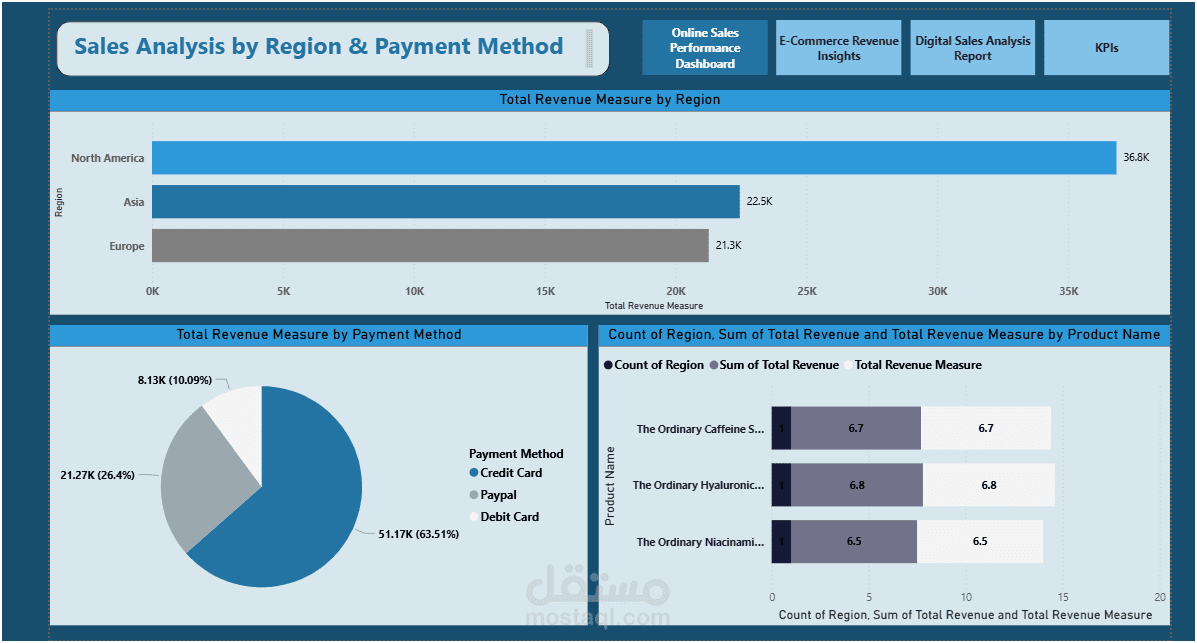This screenshot has height=643, width=1197.
Task: Click the 21.3K data label
Action: click(x=728, y=246)
